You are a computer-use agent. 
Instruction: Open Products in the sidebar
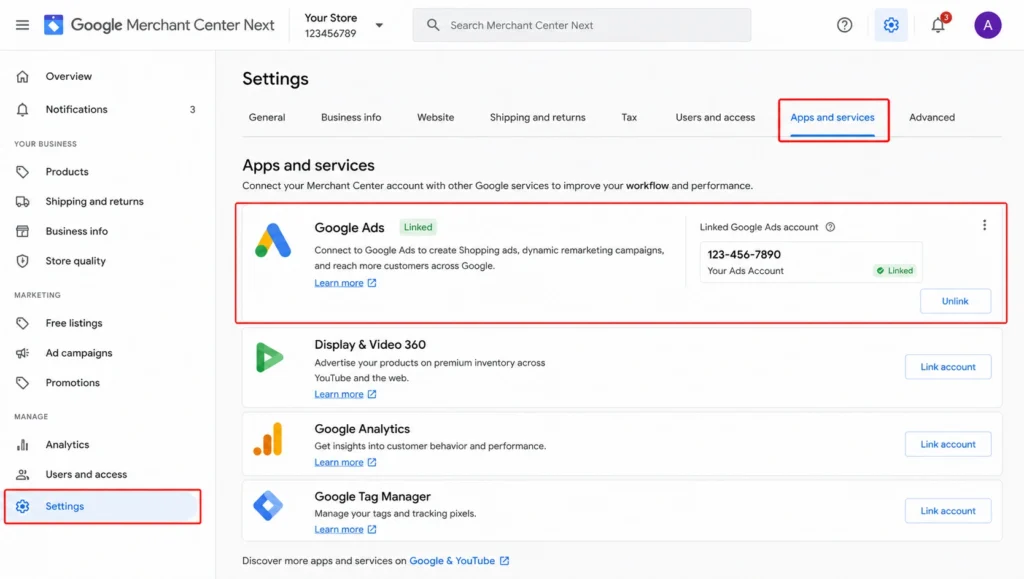coord(67,172)
